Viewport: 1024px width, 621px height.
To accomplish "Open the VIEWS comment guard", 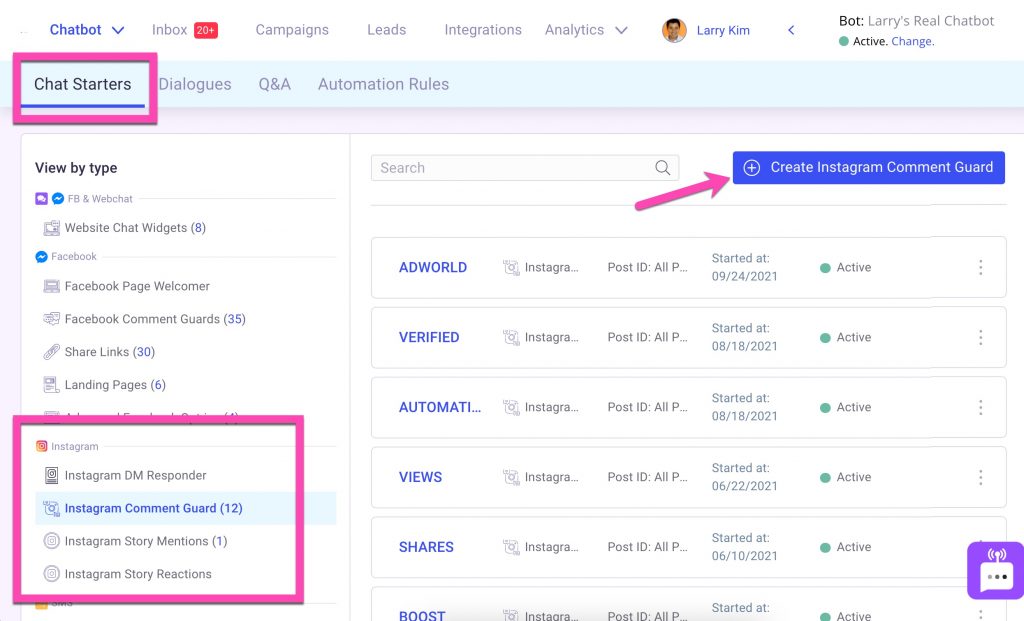I will tap(421, 477).
